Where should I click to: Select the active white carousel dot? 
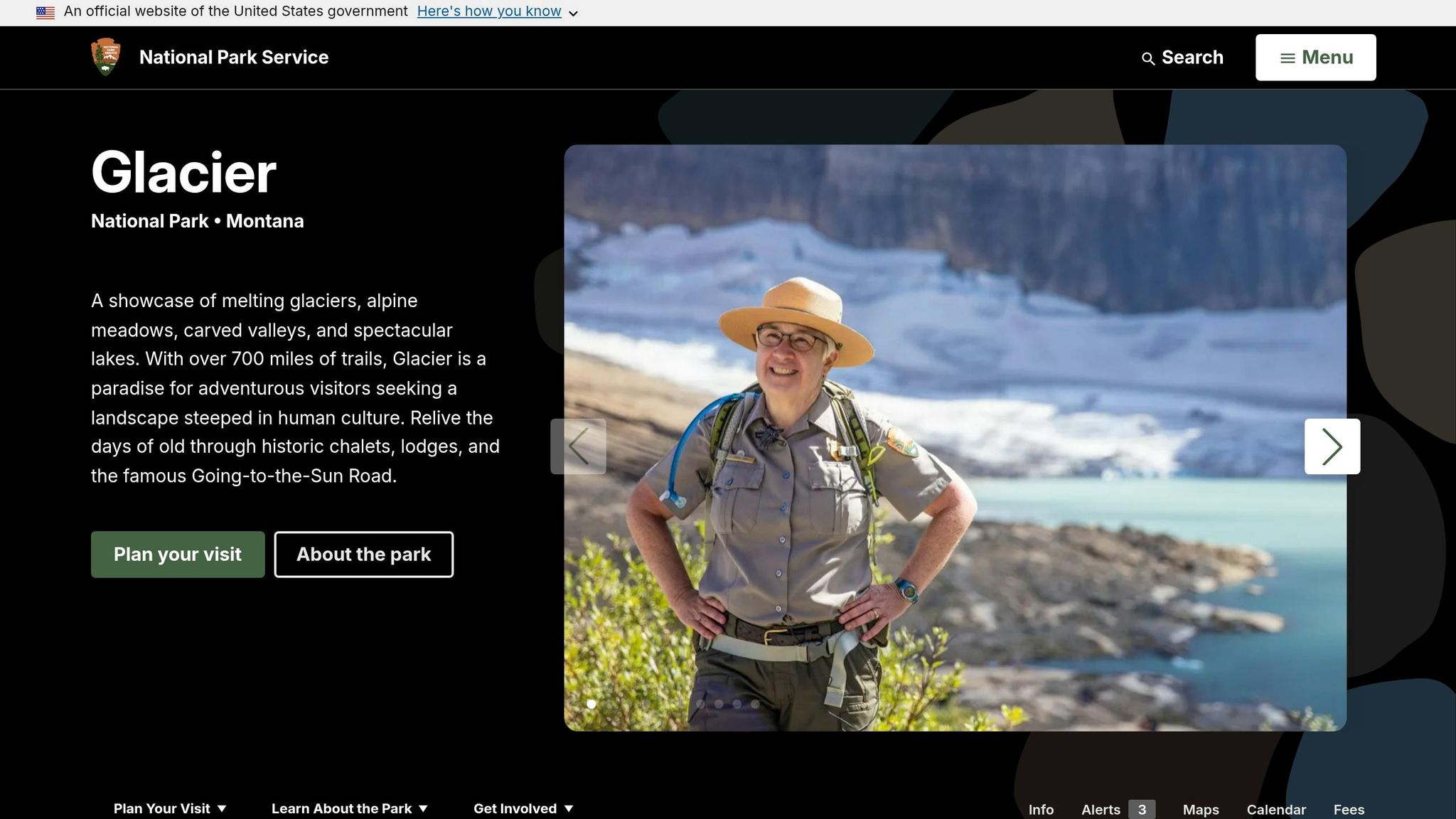591,704
